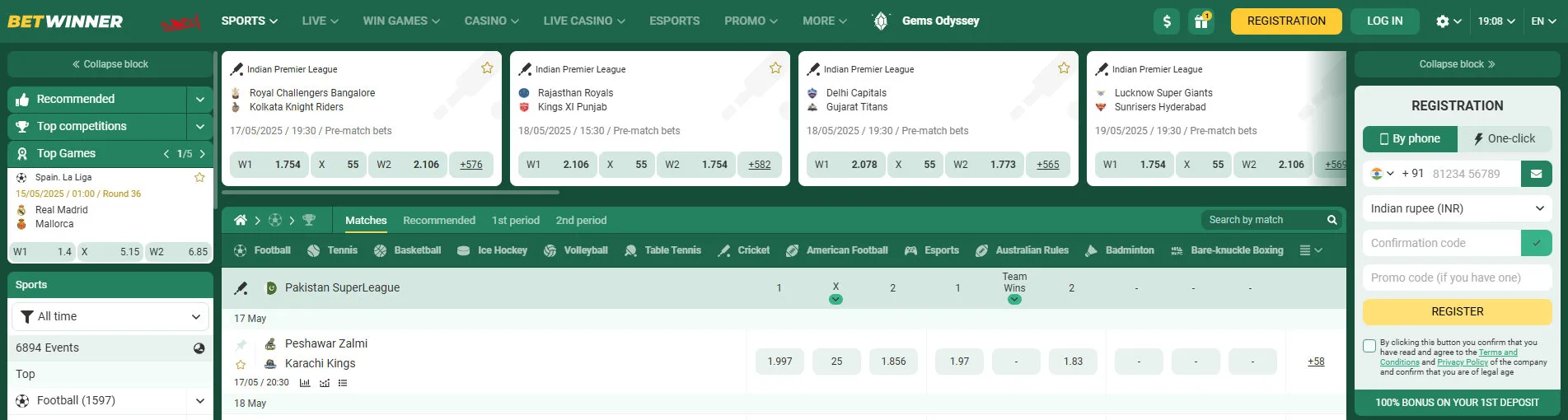Click the confirmation code checkmark button
Image resolution: width=1568 pixels, height=420 pixels.
[1536, 243]
